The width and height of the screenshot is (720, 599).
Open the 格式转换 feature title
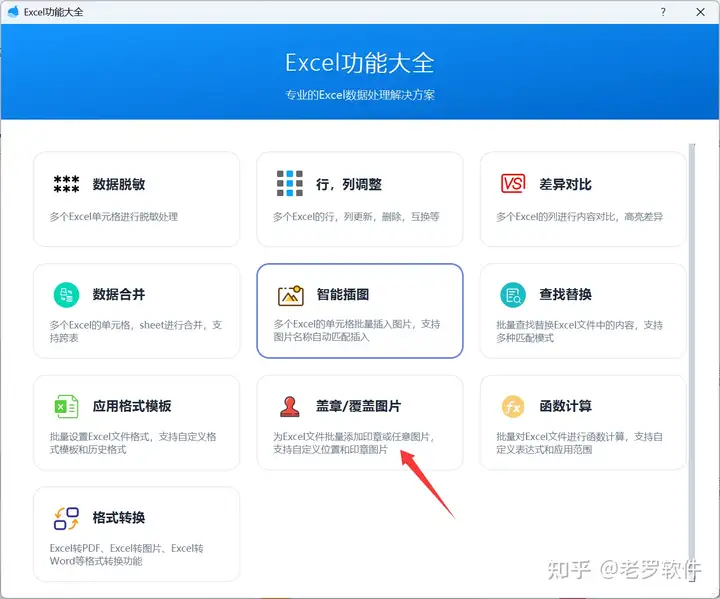[x=119, y=517]
